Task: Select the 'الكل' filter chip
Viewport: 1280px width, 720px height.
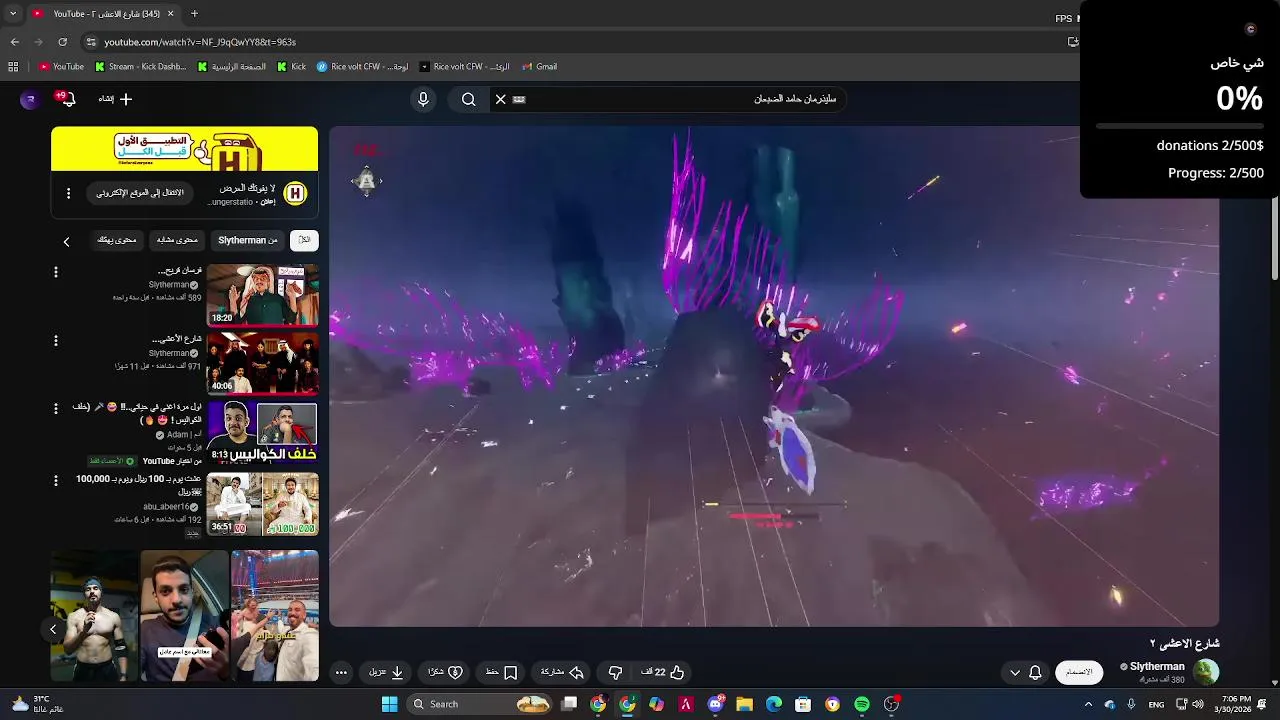Action: coord(304,240)
